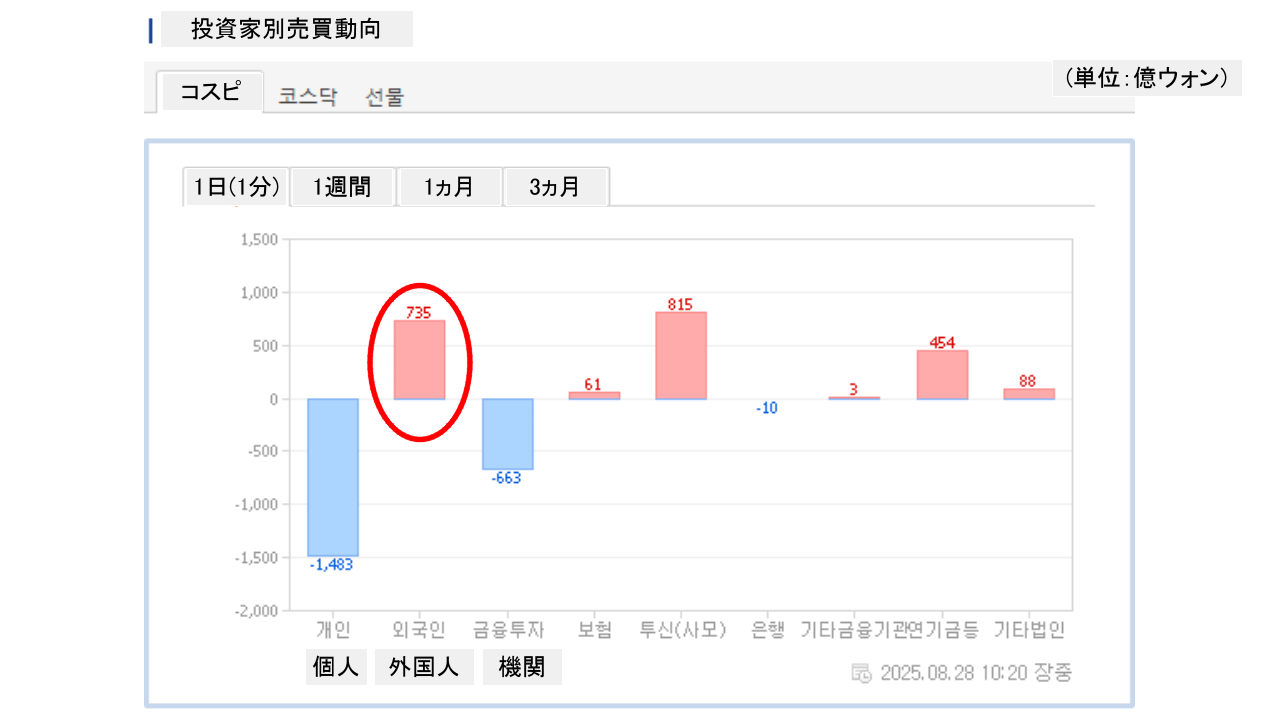Image resolution: width=1280 pixels, height=720 pixels.
Task: Select the blue 금융투자 bar at -663
Action: tap(507, 434)
